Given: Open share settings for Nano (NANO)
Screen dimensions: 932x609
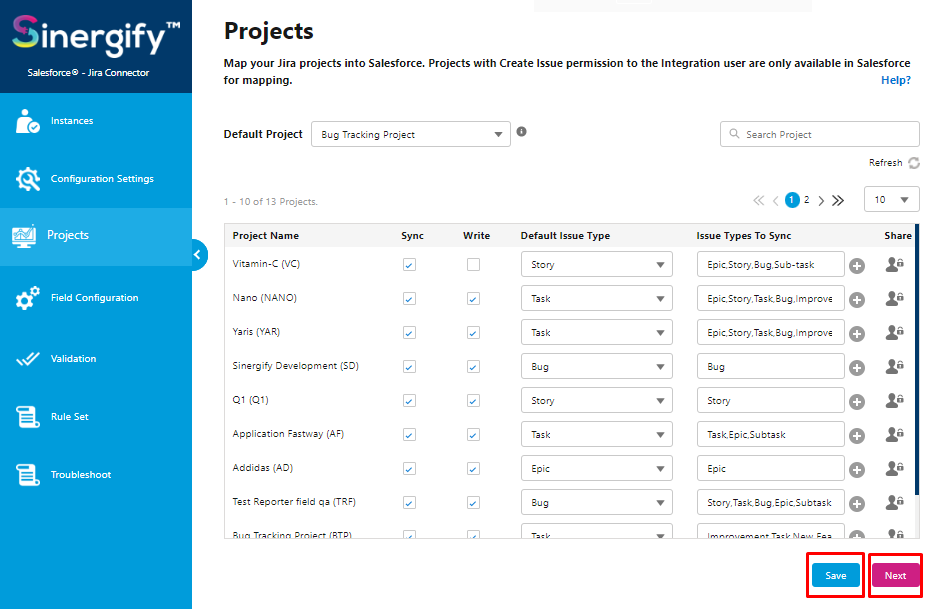Looking at the screenshot, I should (x=895, y=298).
